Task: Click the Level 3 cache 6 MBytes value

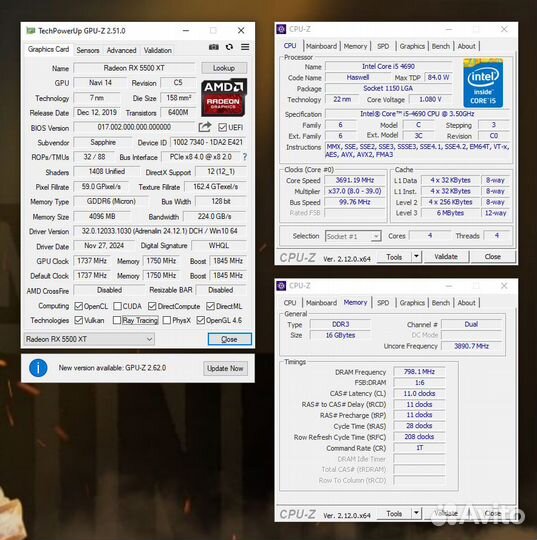Action: 450,213
